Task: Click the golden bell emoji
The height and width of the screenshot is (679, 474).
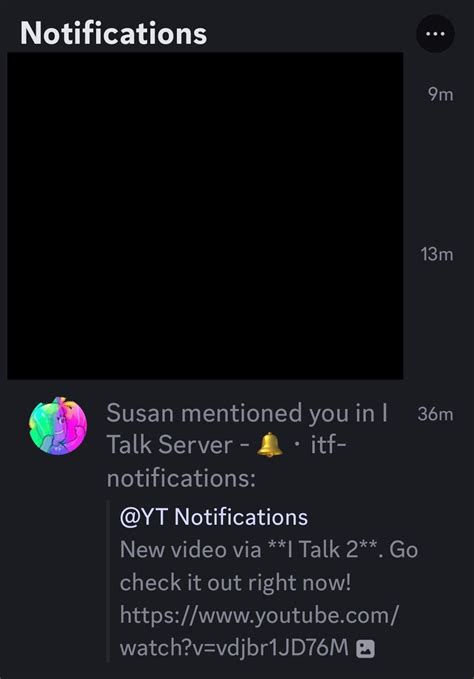Action: tap(270, 445)
